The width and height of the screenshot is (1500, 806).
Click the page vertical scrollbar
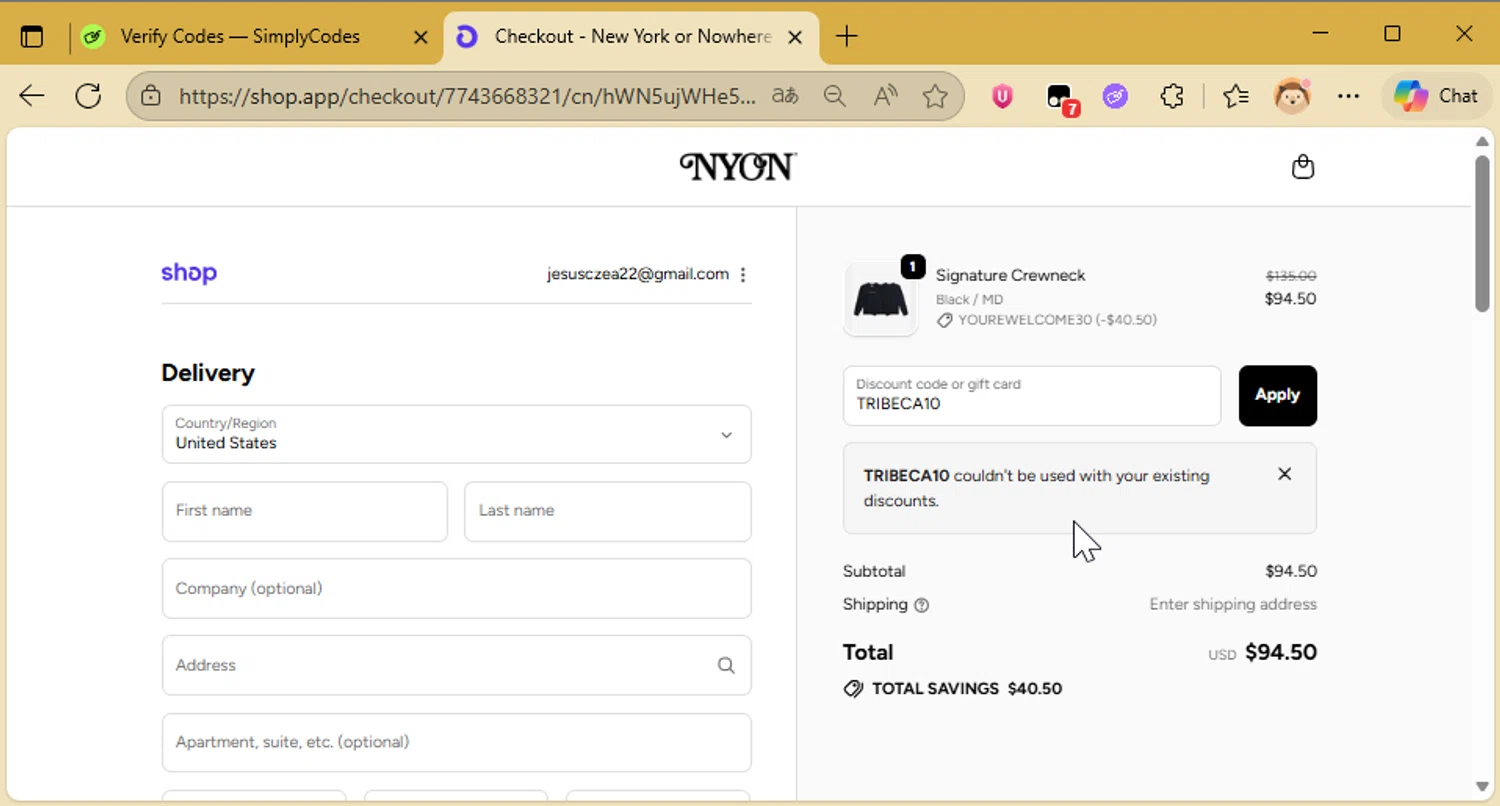tap(1482, 235)
